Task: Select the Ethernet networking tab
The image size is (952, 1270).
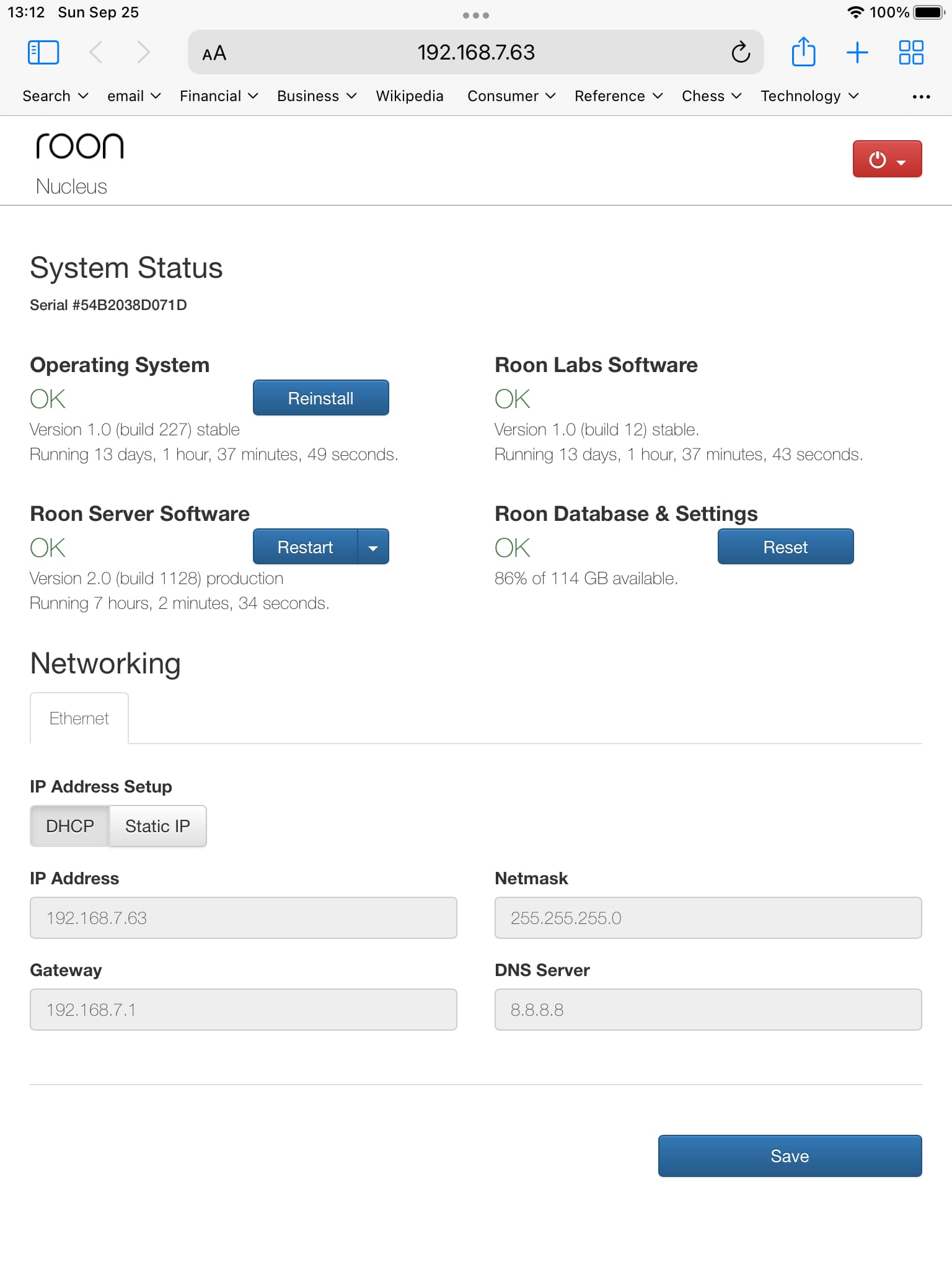Action: [79, 718]
